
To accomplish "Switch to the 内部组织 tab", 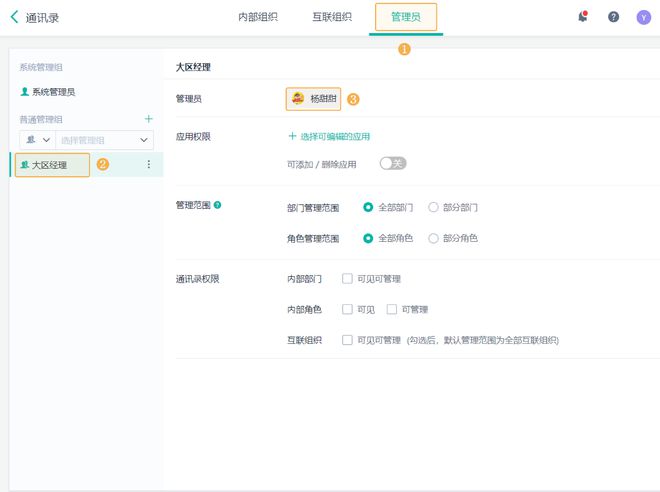I will coord(258,17).
